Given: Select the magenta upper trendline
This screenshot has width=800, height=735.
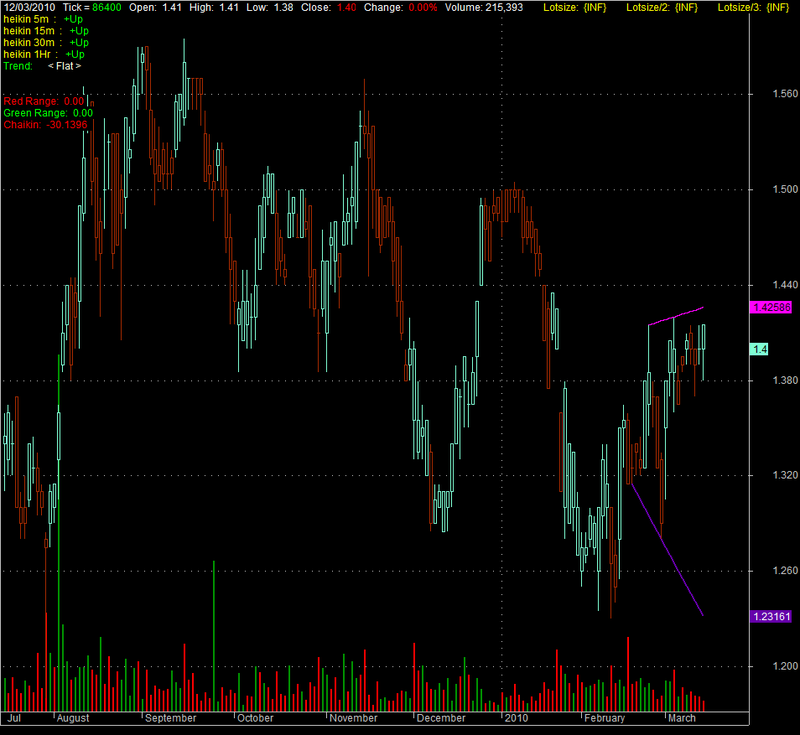Looking at the screenshot, I should (676, 316).
